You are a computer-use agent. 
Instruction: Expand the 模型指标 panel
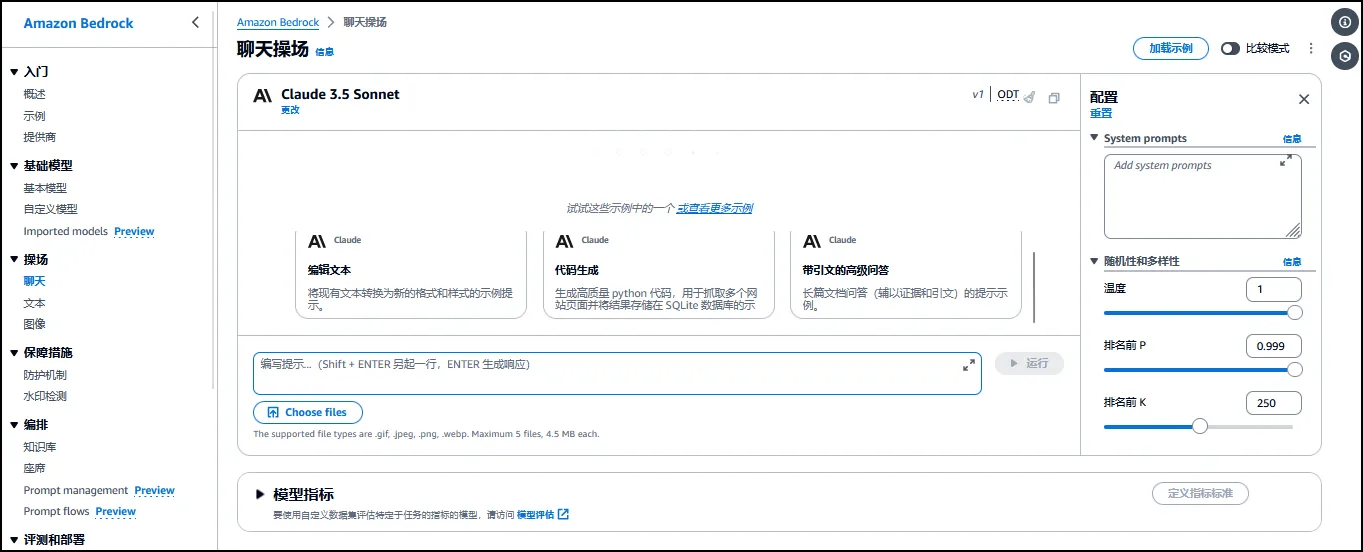pos(261,494)
